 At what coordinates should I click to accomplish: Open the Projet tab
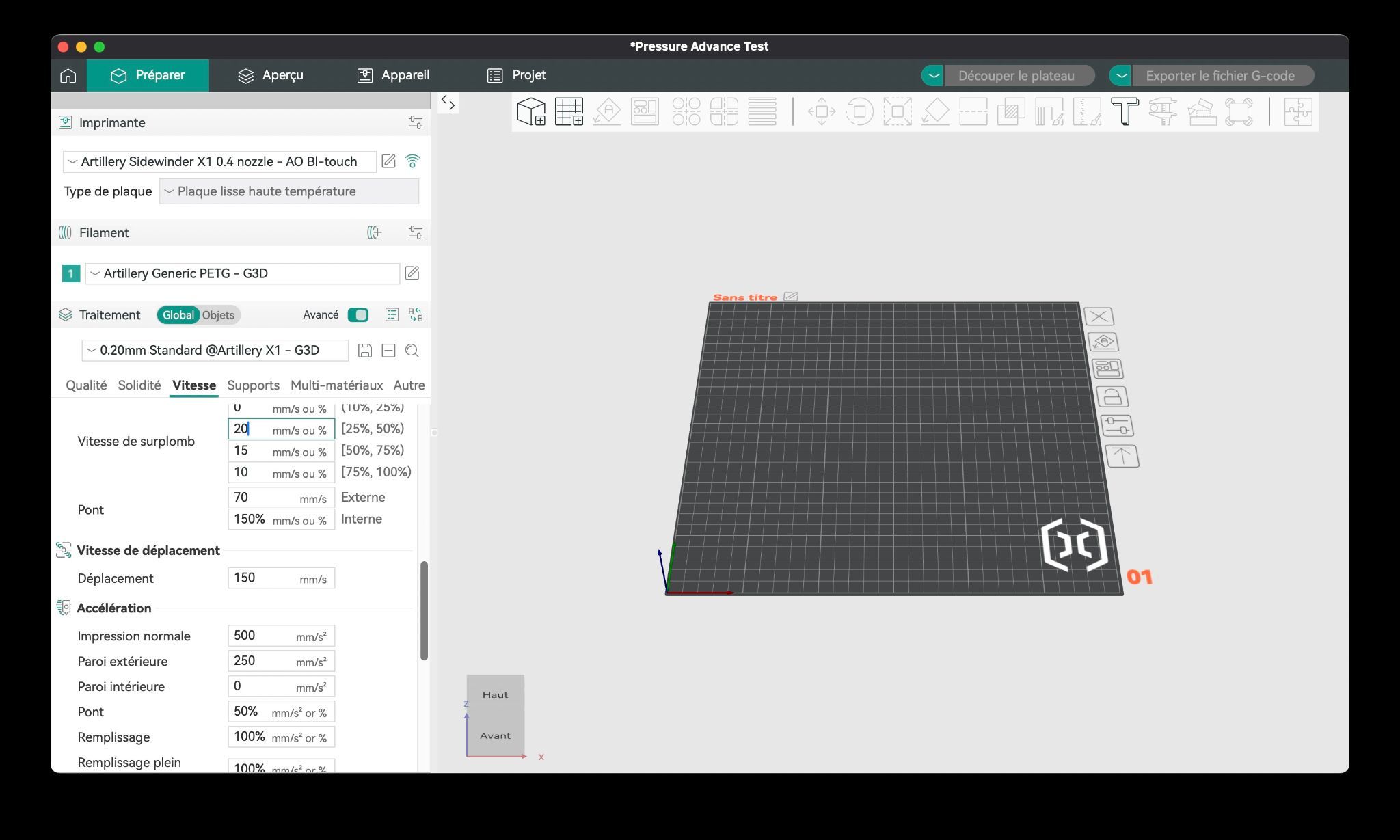pyautogui.click(x=516, y=76)
